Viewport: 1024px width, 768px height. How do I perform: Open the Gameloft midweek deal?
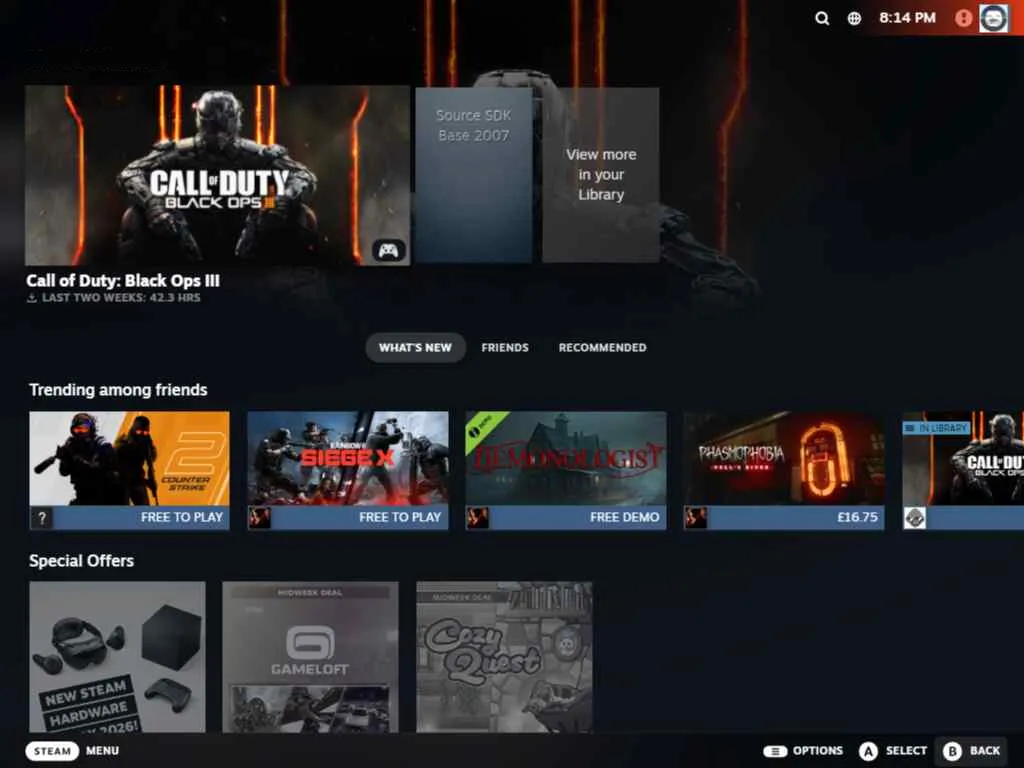[310, 657]
